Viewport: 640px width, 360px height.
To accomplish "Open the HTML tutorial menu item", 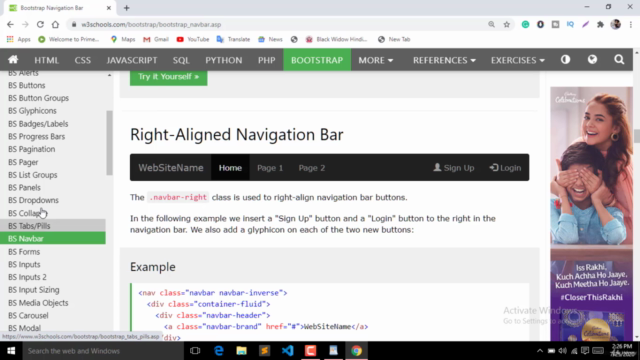I will point(47,60).
